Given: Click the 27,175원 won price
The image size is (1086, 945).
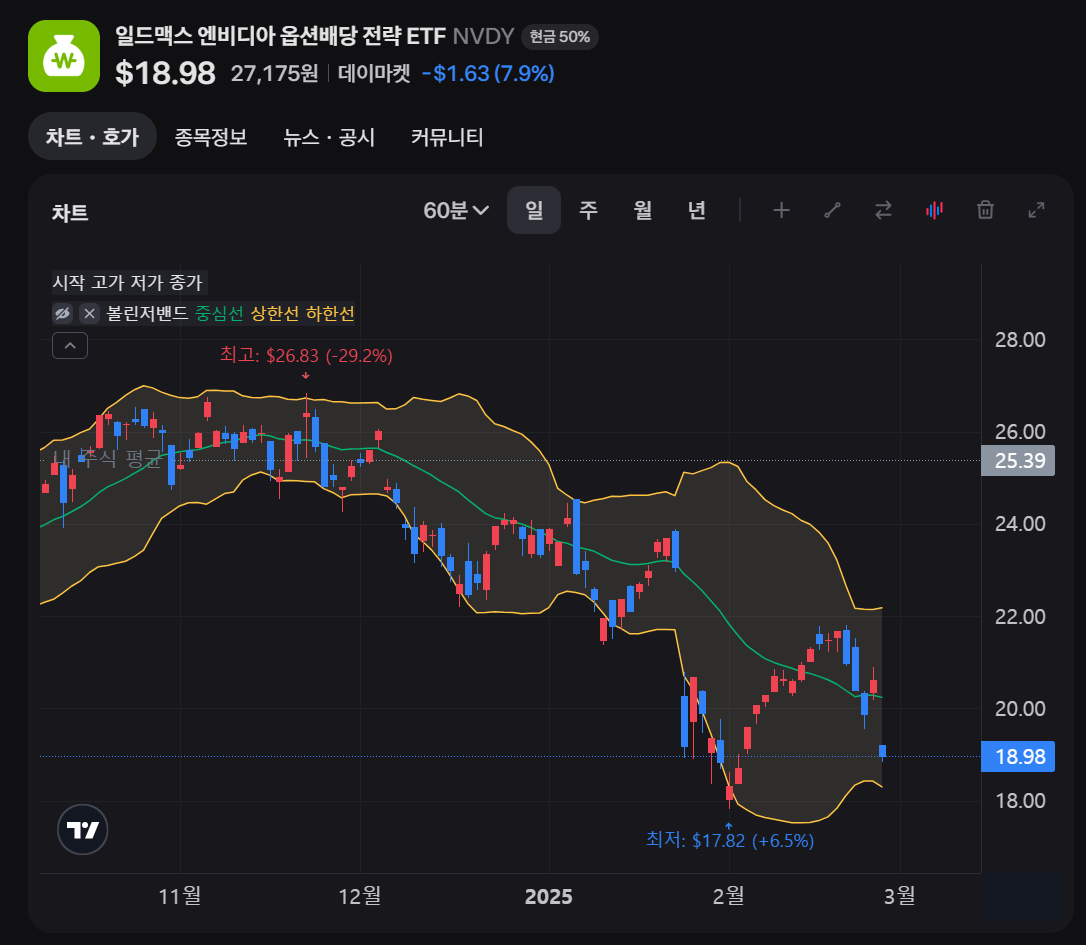Looking at the screenshot, I should pyautogui.click(x=274, y=73).
